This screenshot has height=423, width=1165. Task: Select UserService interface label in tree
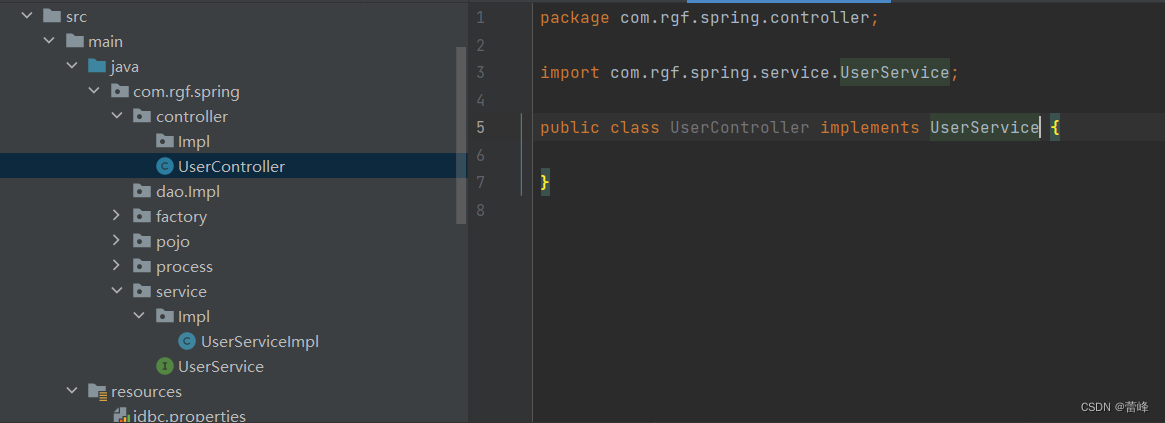pyautogui.click(x=221, y=367)
